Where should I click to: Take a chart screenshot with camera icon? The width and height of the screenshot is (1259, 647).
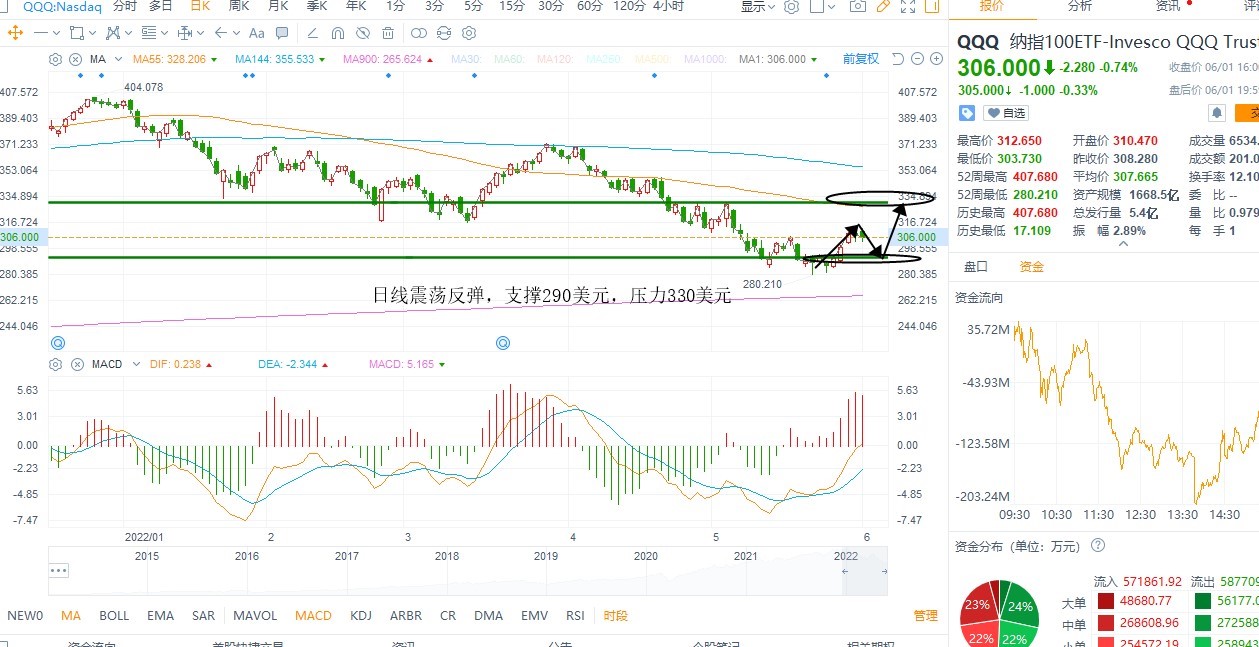[857, 6]
